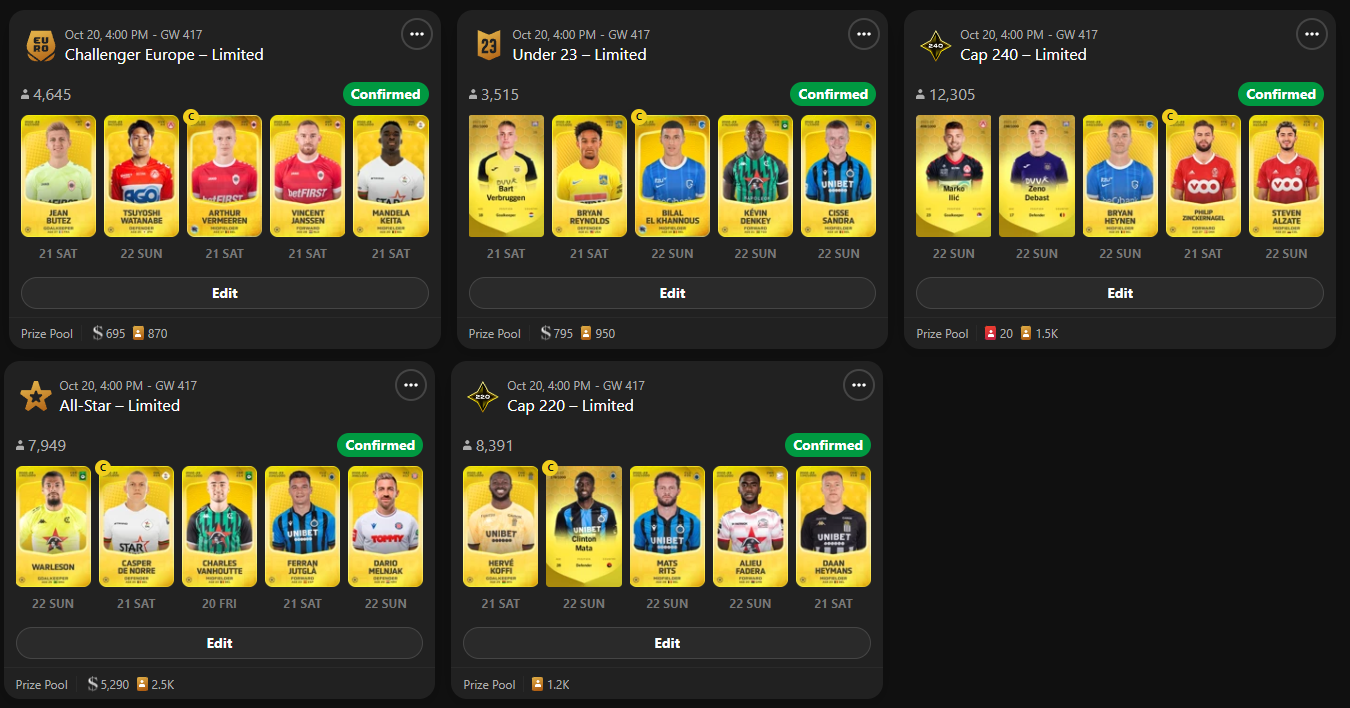Open Under 23 three-dot options menu
Image resolution: width=1350 pixels, height=708 pixels.
[x=864, y=34]
